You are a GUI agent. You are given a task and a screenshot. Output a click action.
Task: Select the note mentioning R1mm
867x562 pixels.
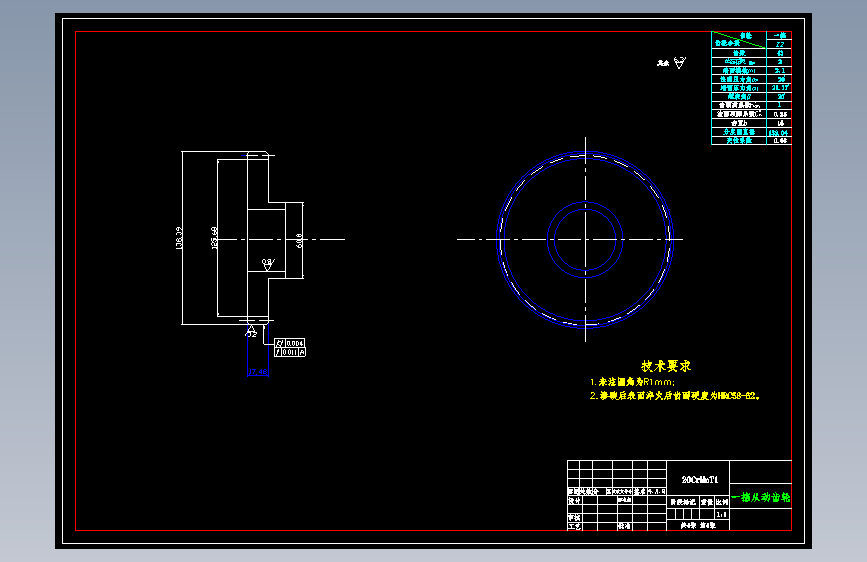(x=632, y=382)
